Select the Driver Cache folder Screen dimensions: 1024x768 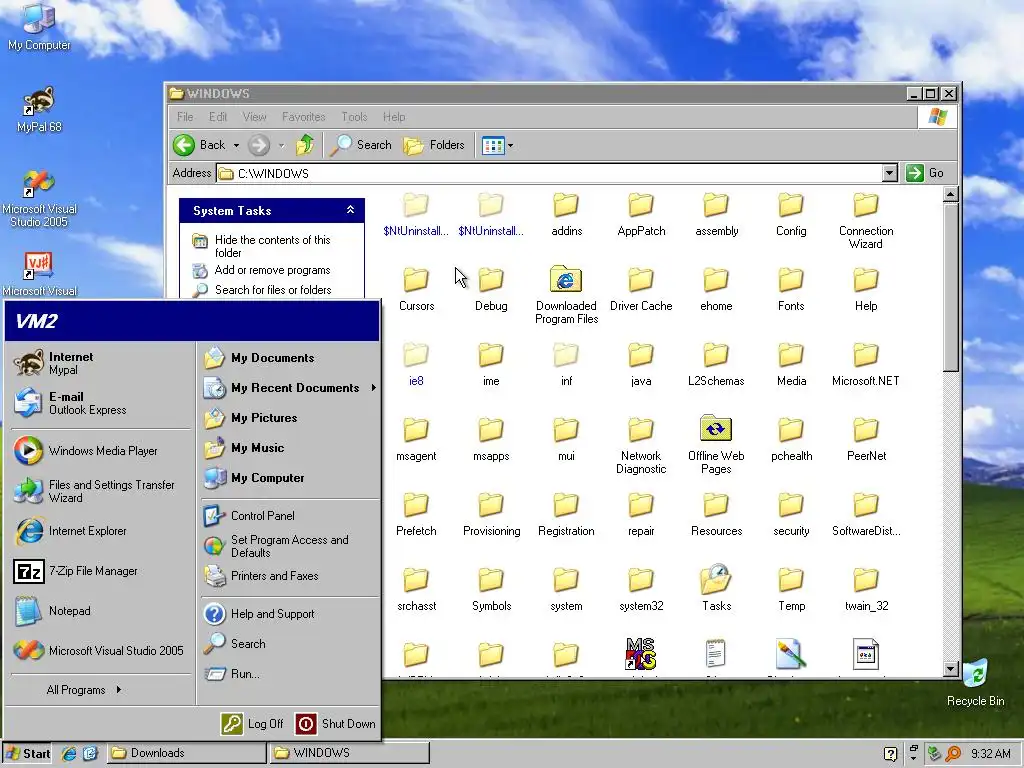(641, 289)
